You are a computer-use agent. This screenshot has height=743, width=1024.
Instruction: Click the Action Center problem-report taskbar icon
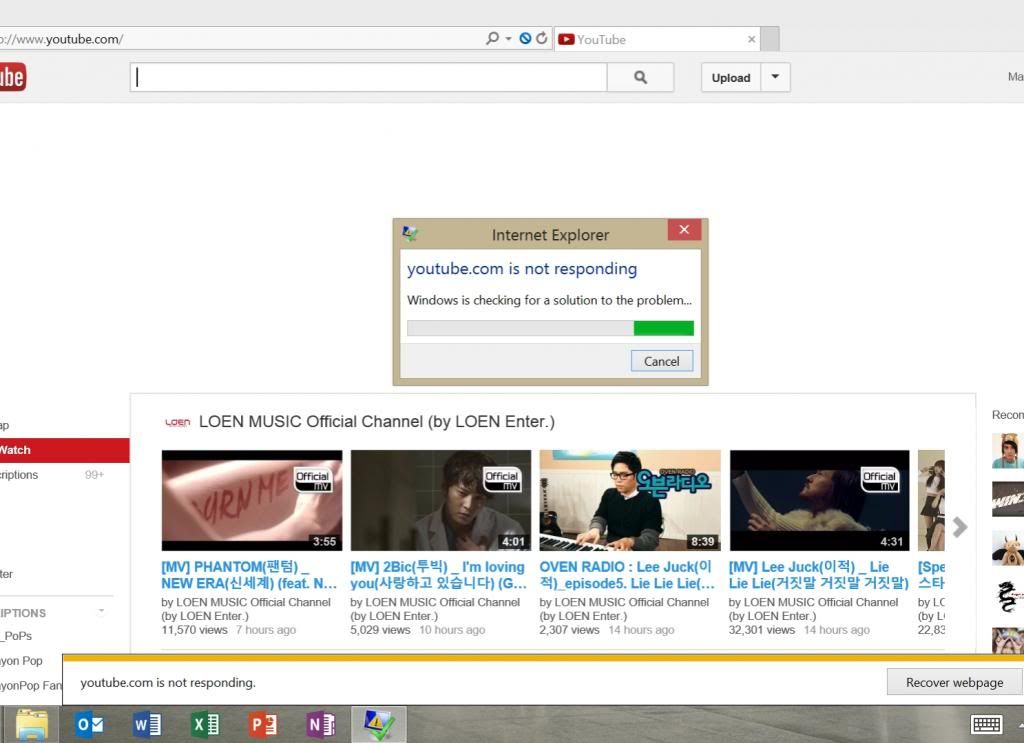(x=379, y=725)
